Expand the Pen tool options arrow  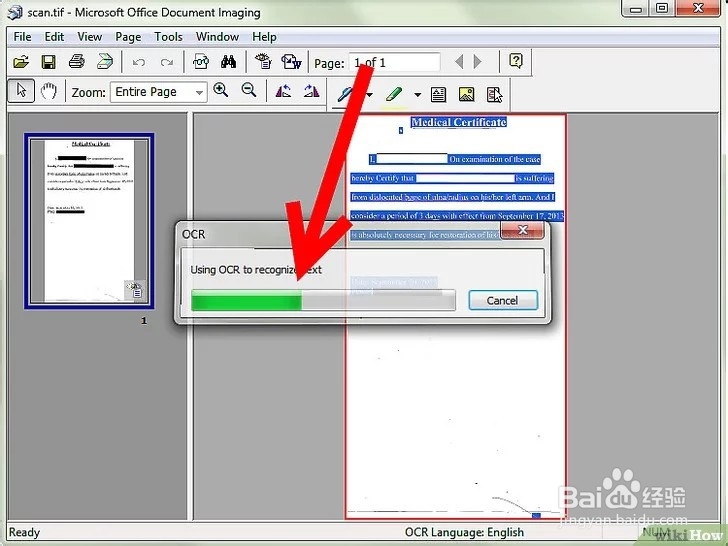370,95
